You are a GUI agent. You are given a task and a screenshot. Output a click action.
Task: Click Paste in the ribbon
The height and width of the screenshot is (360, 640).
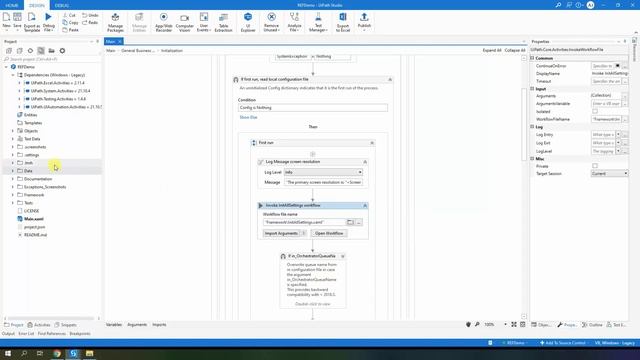(71, 30)
